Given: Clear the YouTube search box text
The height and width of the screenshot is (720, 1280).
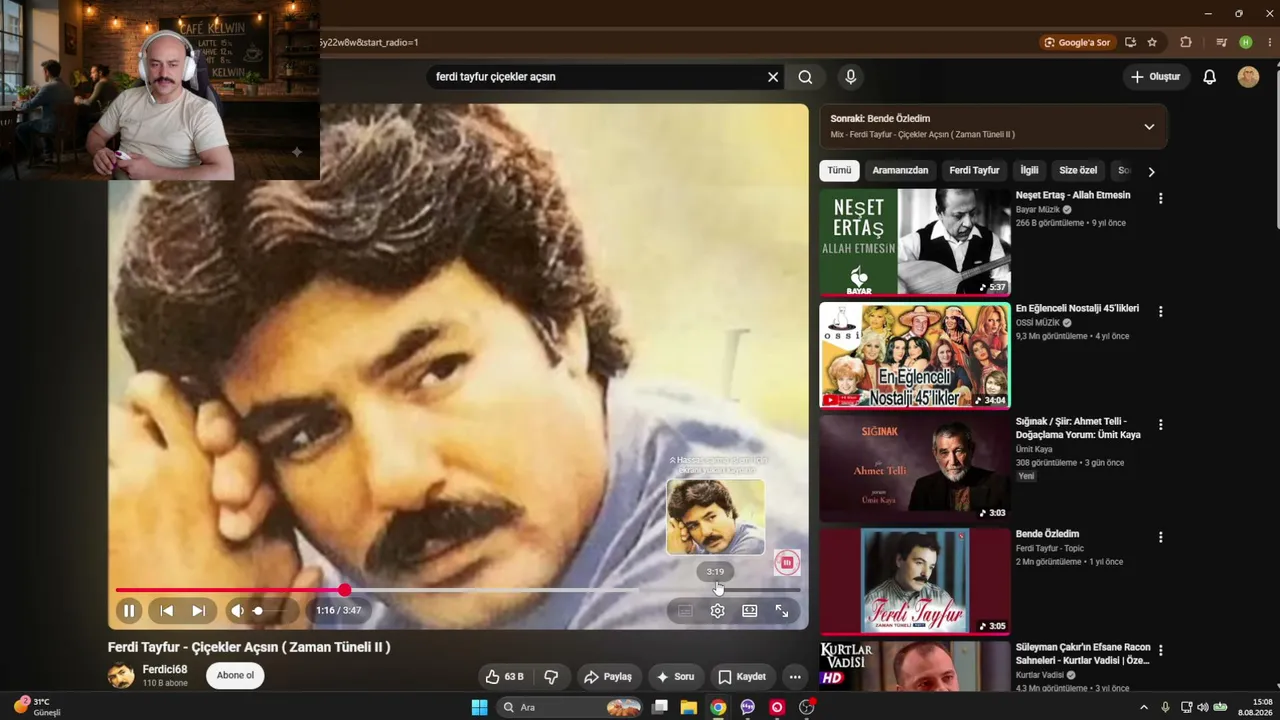Looking at the screenshot, I should (x=773, y=77).
